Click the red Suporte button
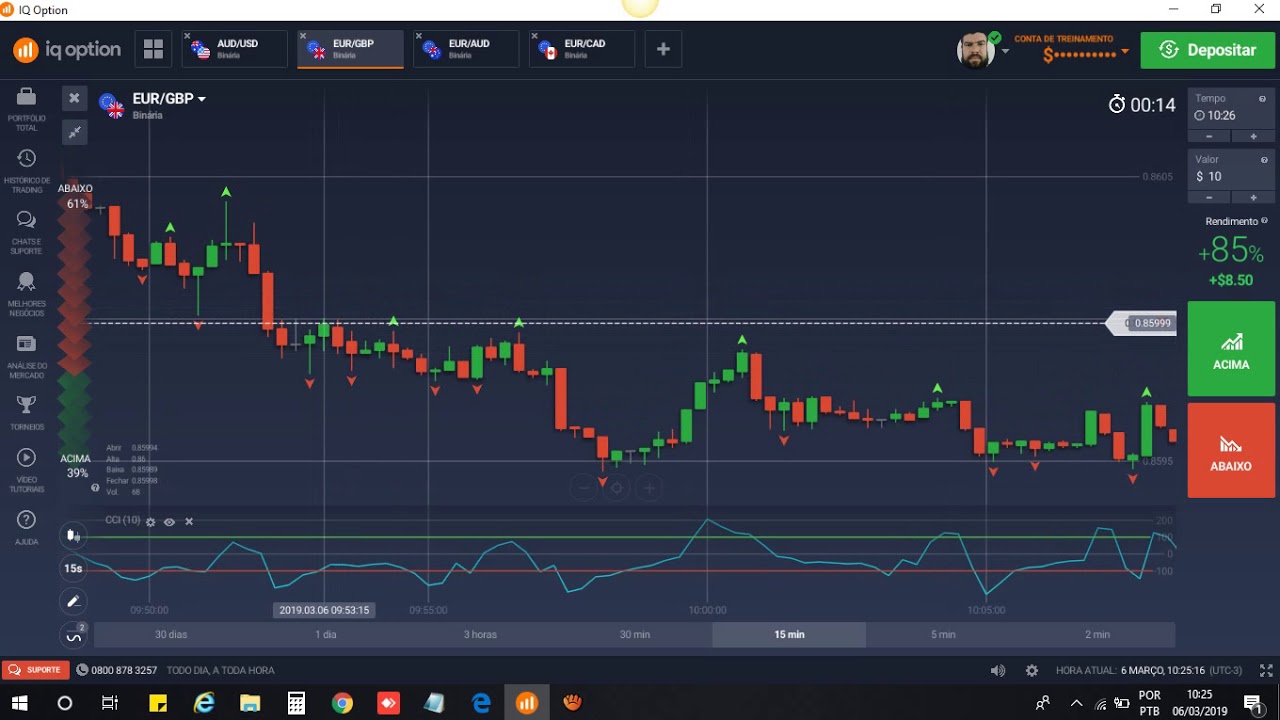1280x720 pixels. tap(36, 670)
